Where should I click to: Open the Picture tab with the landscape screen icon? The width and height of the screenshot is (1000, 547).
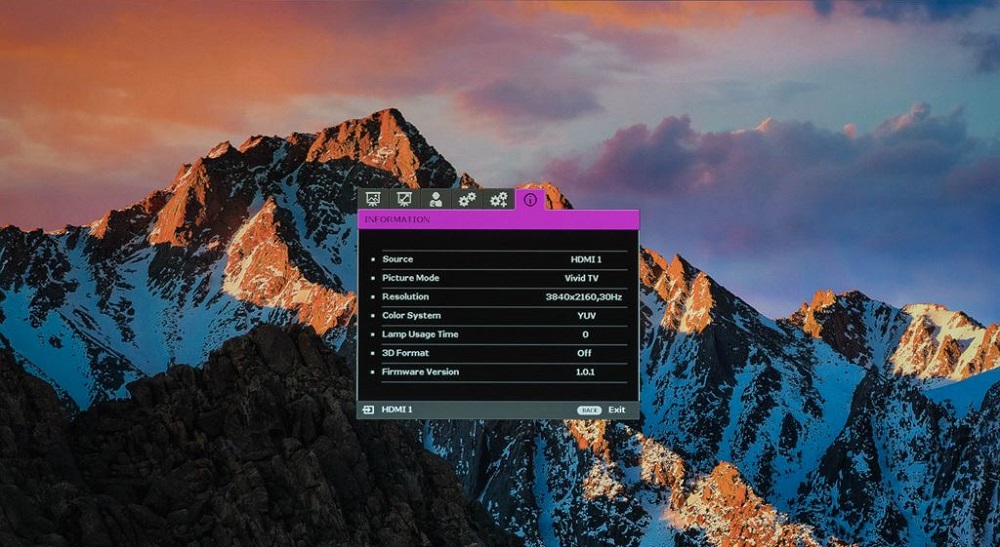[x=372, y=199]
